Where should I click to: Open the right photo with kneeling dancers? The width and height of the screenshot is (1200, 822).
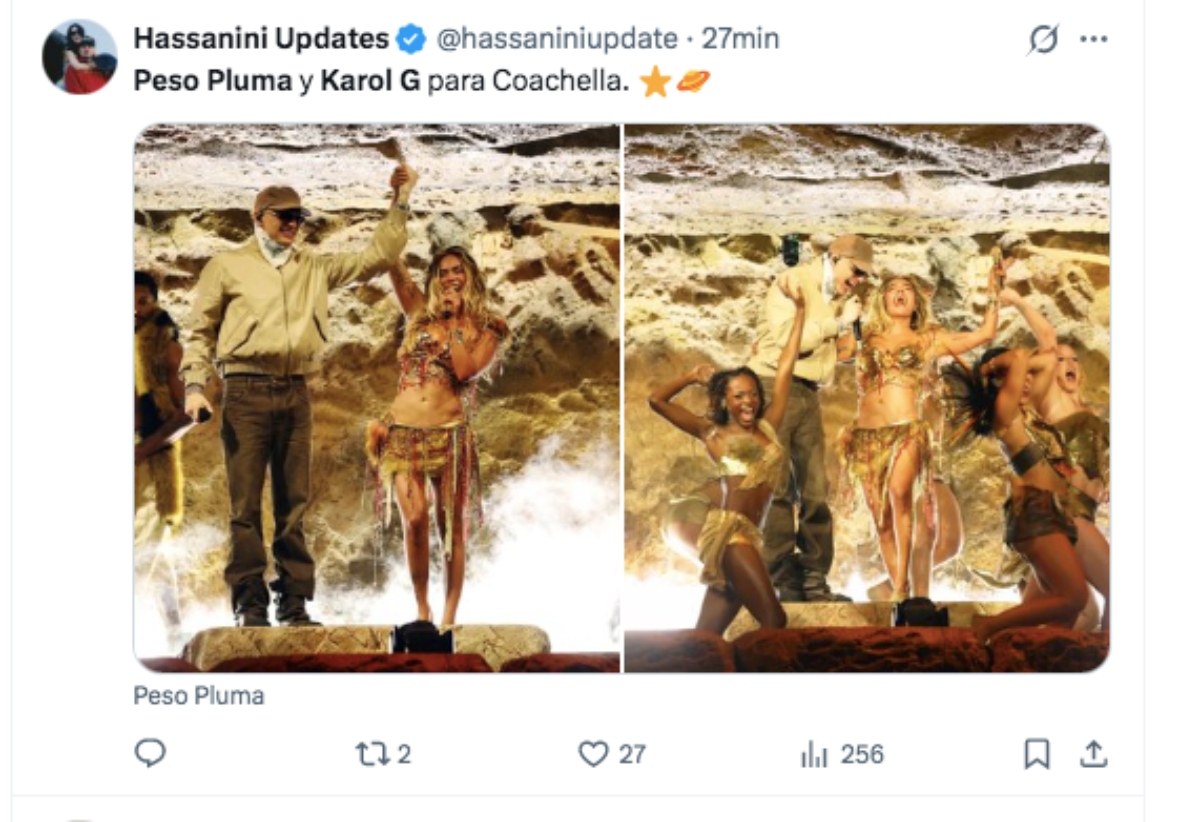[x=866, y=397]
